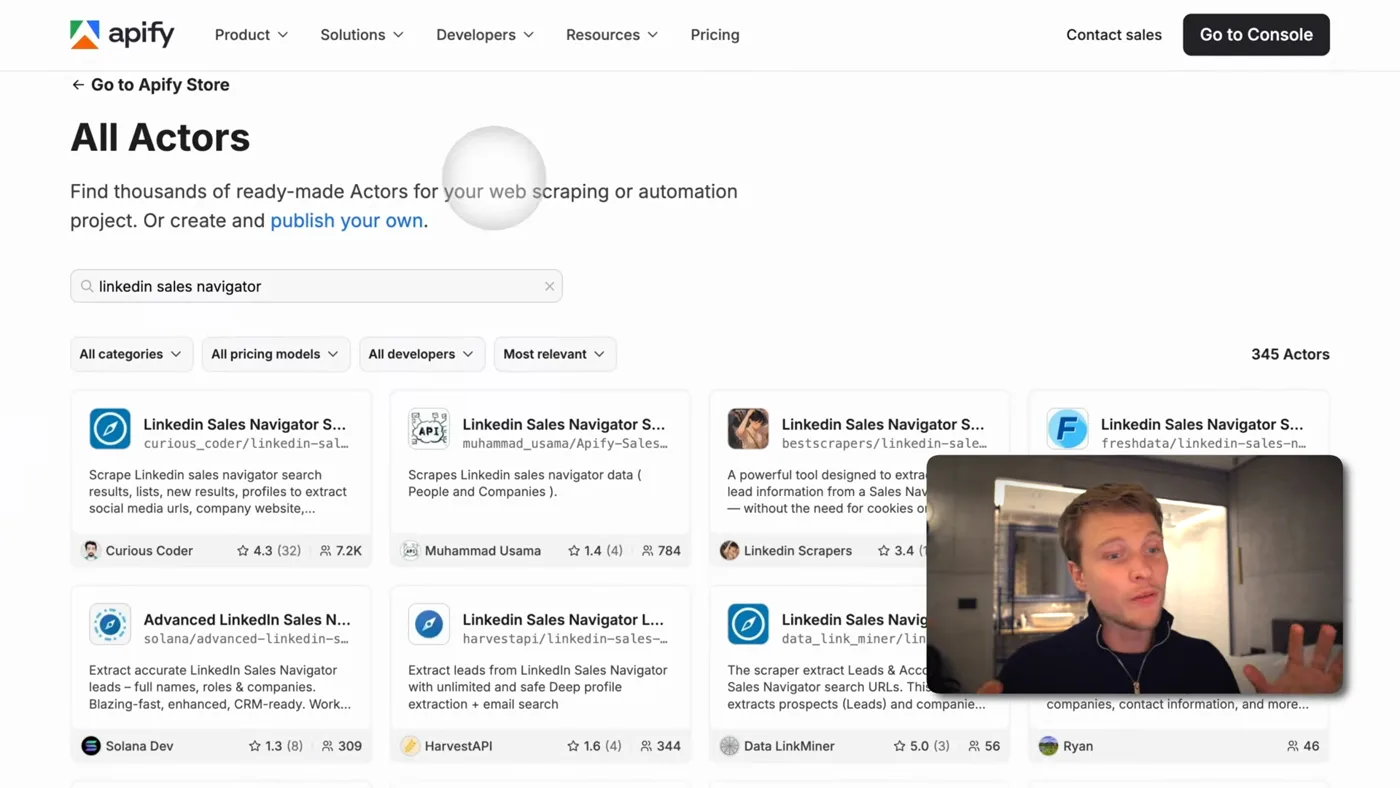Click the users icon next to 7.2K
The width and height of the screenshot is (1400, 788).
click(x=325, y=551)
